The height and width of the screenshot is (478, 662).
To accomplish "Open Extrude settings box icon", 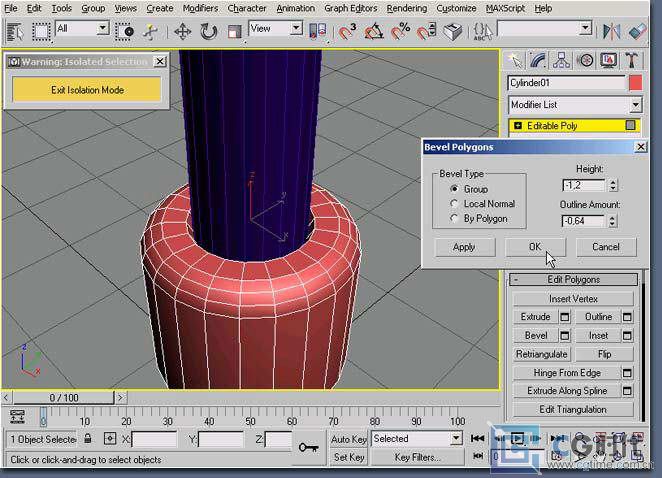I will pyautogui.click(x=564, y=317).
